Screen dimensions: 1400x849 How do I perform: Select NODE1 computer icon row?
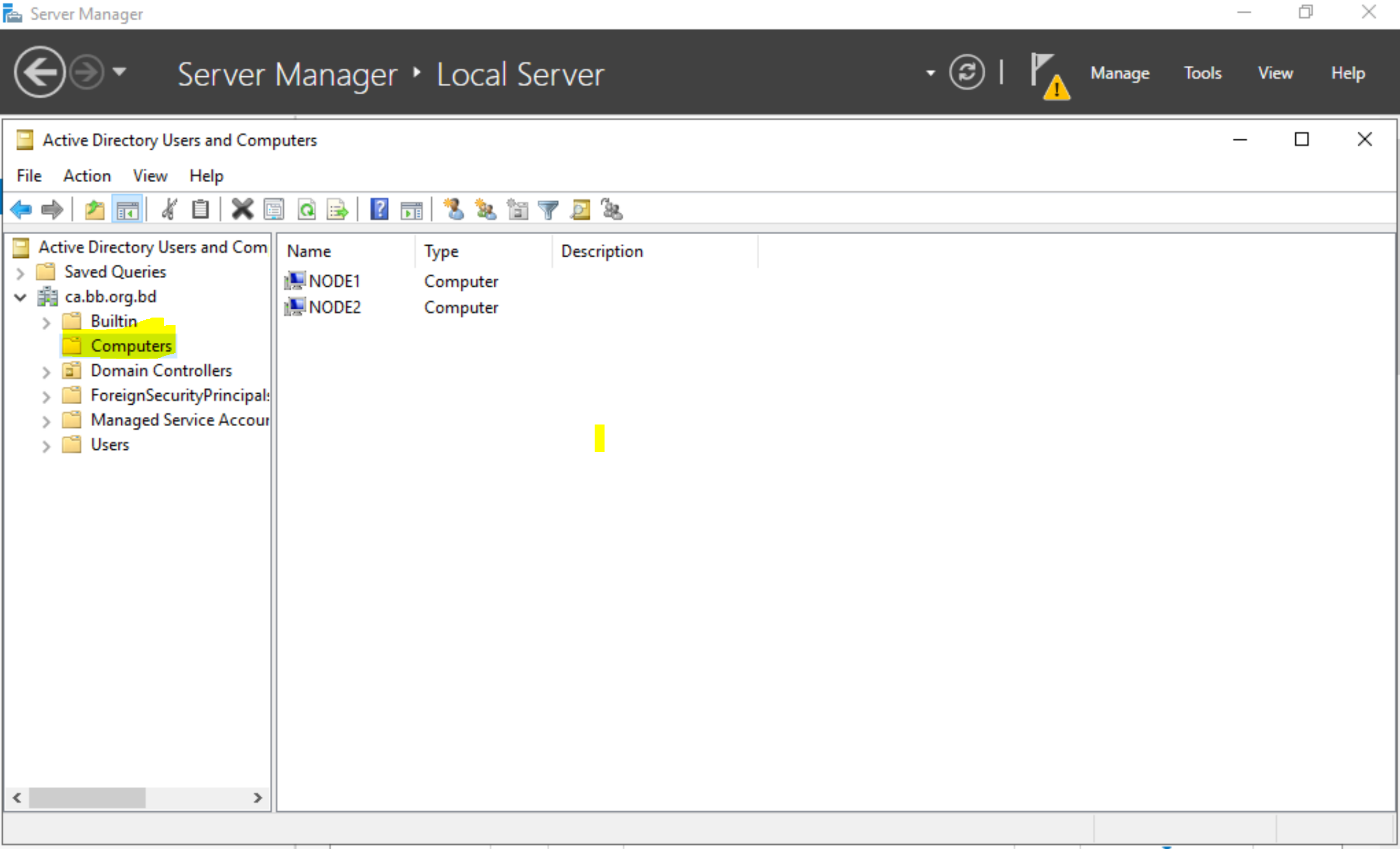click(x=323, y=281)
